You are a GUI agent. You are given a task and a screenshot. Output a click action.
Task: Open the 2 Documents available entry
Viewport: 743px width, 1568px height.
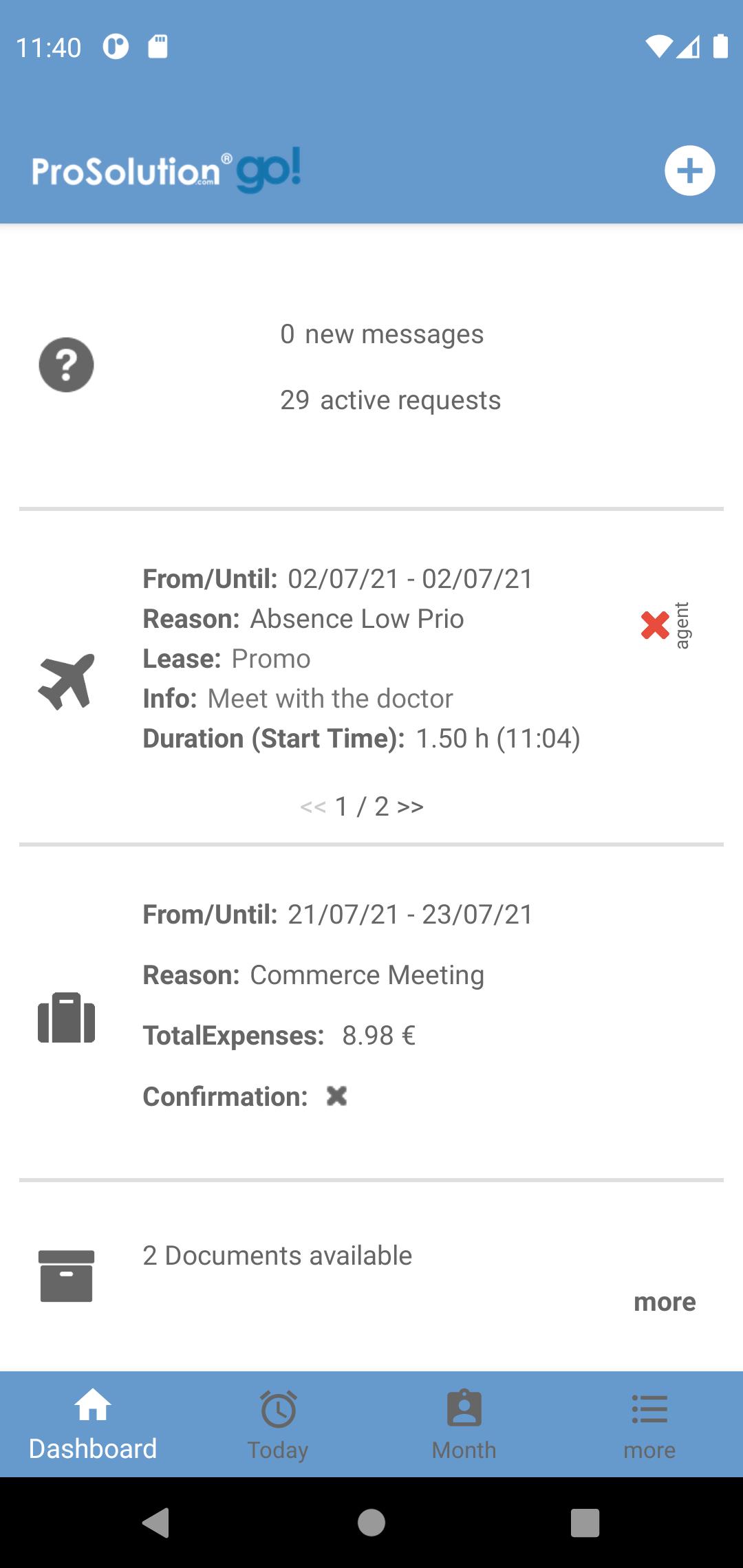[x=277, y=1256]
